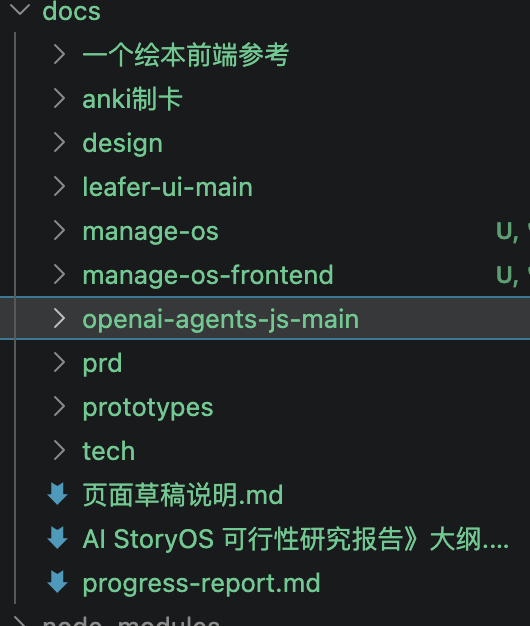The height and width of the screenshot is (626, 530).
Task: Expand the openai-agents-js-main chevron
Action: [59, 319]
